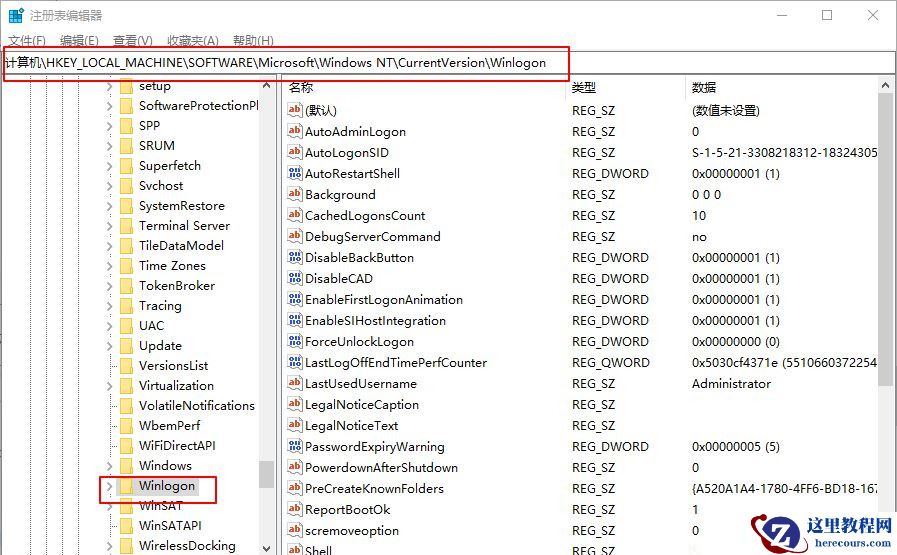The height and width of the screenshot is (555, 897).
Task: Click the scremoveoption string icon
Action: (295, 530)
